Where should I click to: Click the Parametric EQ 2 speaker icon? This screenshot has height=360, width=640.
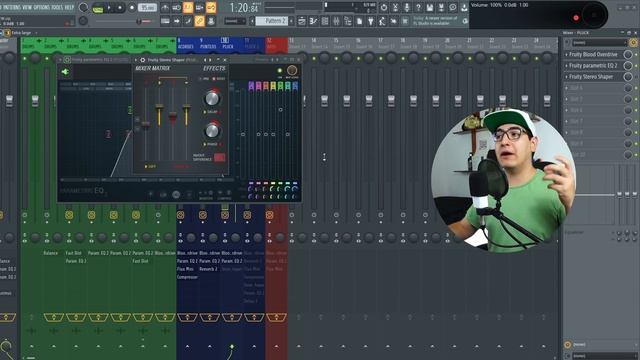(x=65, y=72)
